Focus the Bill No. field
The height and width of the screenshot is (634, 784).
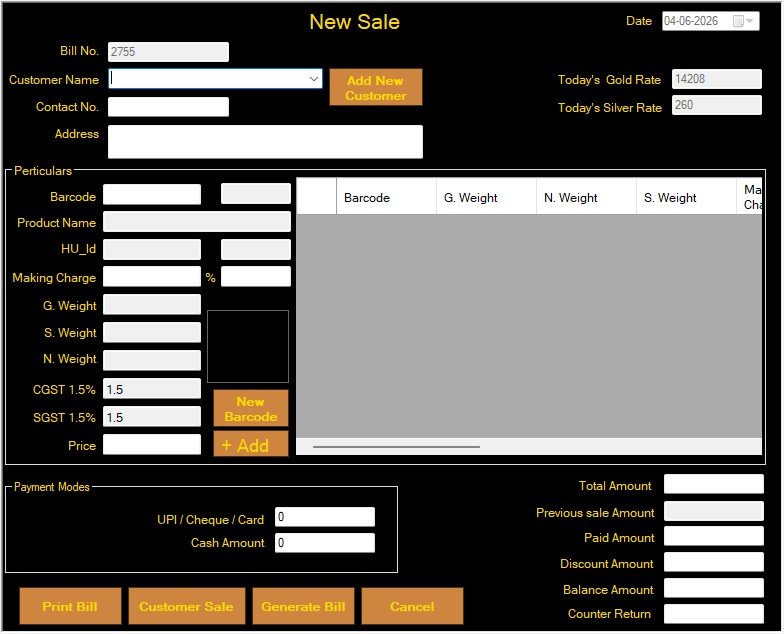click(168, 52)
